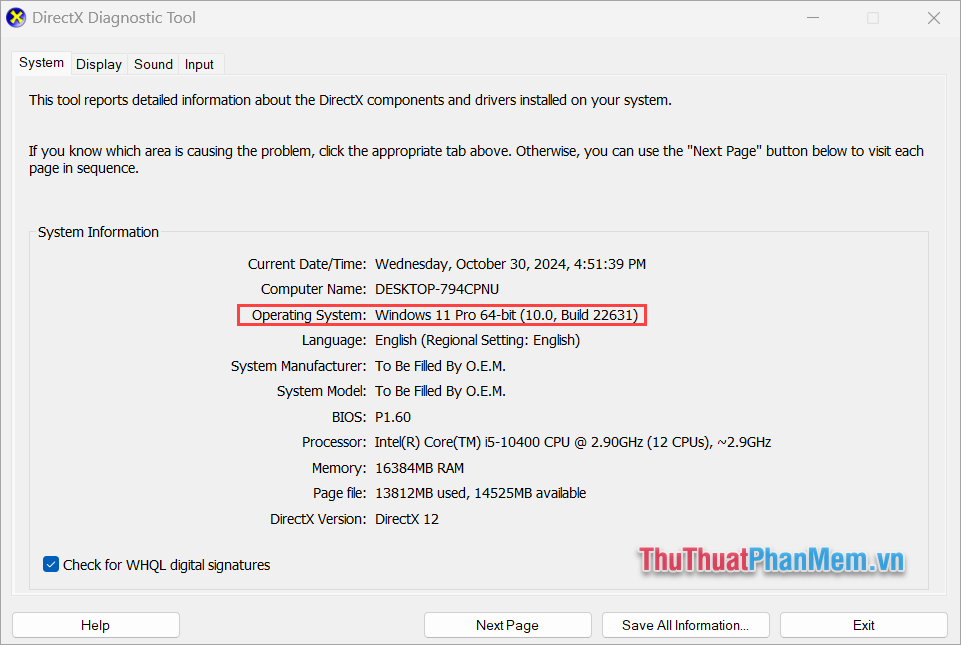Click the Memory 16384MB RAM entry
Image resolution: width=961 pixels, height=645 pixels.
pos(419,467)
